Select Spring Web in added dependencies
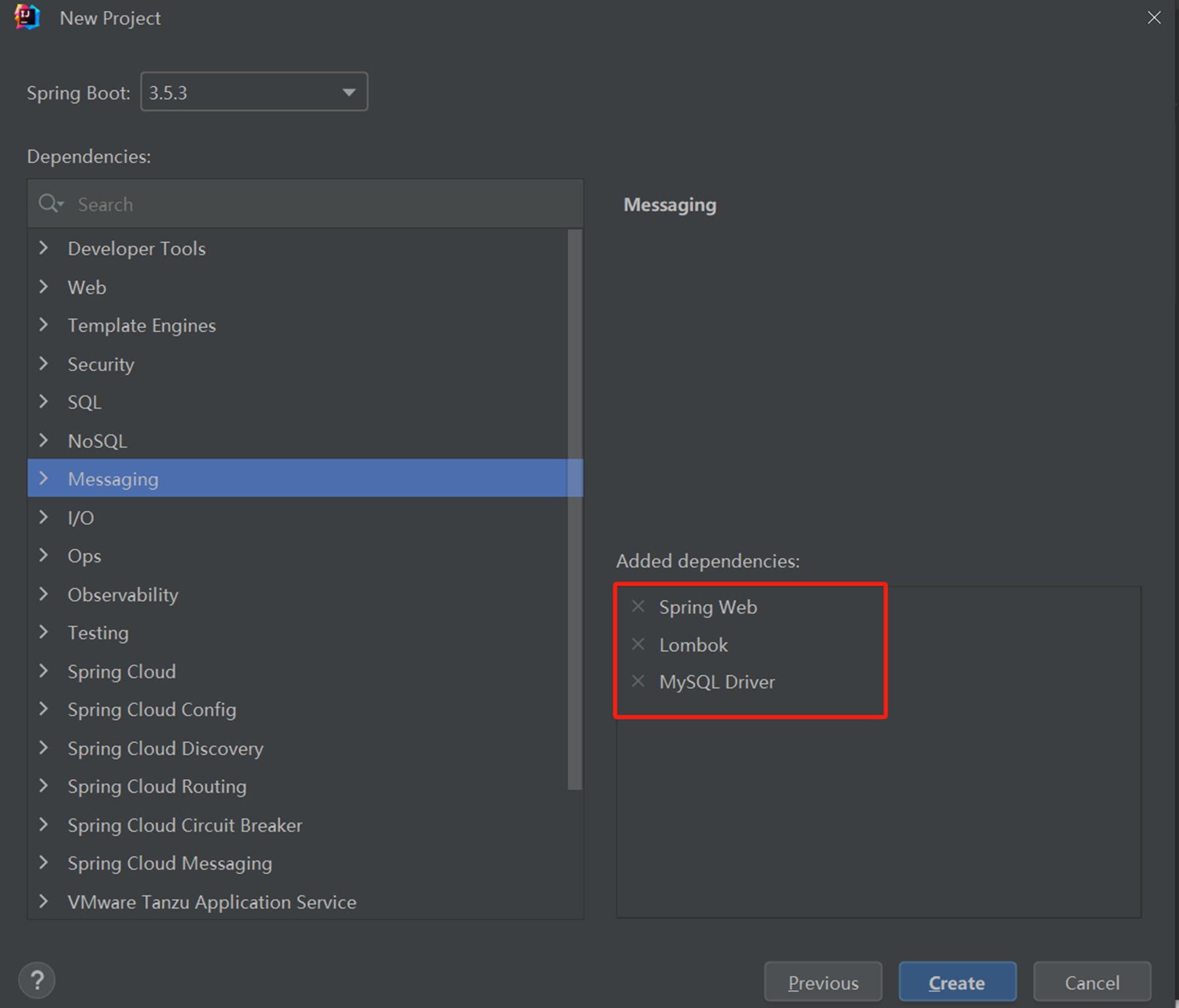 (708, 607)
